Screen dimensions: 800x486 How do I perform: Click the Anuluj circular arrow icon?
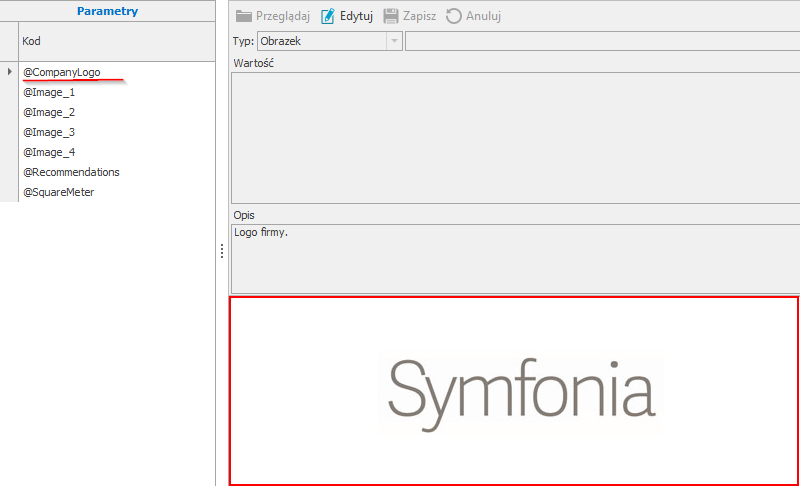454,16
